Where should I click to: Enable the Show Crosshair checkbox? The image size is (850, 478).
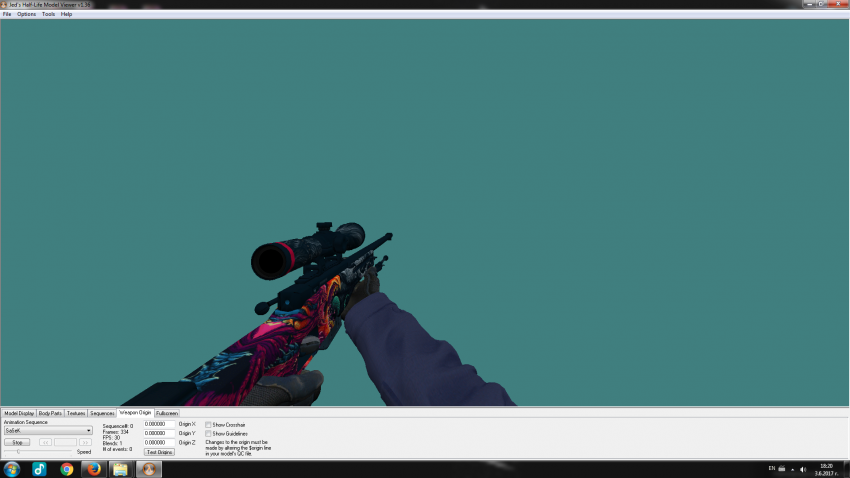[208, 425]
